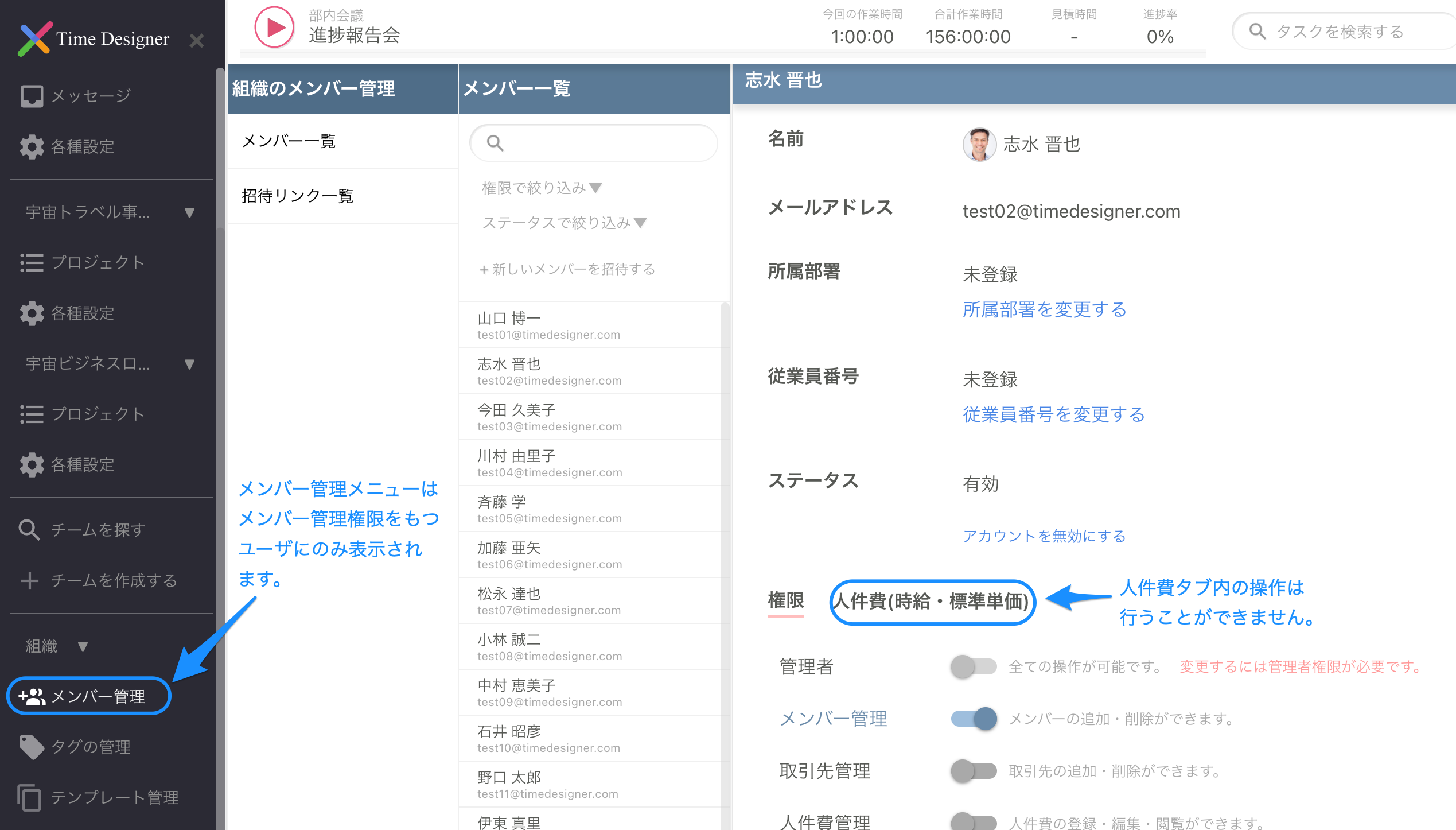This screenshot has height=830, width=1456.
Task: Switch to the 人件費(時給・標準単価) tab
Action: [x=932, y=602]
